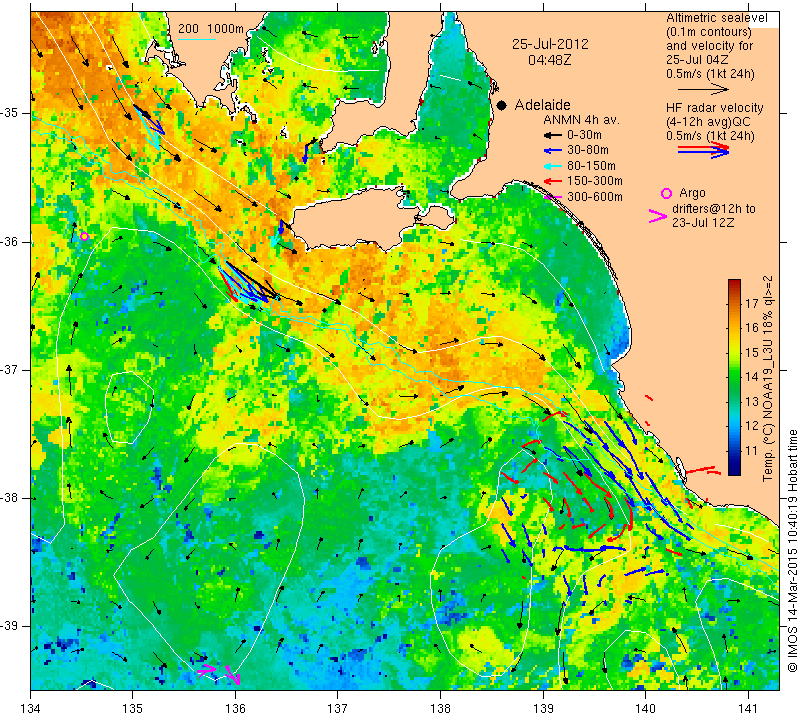
Task: Click the 141 longitude axis label
Action: point(748,709)
